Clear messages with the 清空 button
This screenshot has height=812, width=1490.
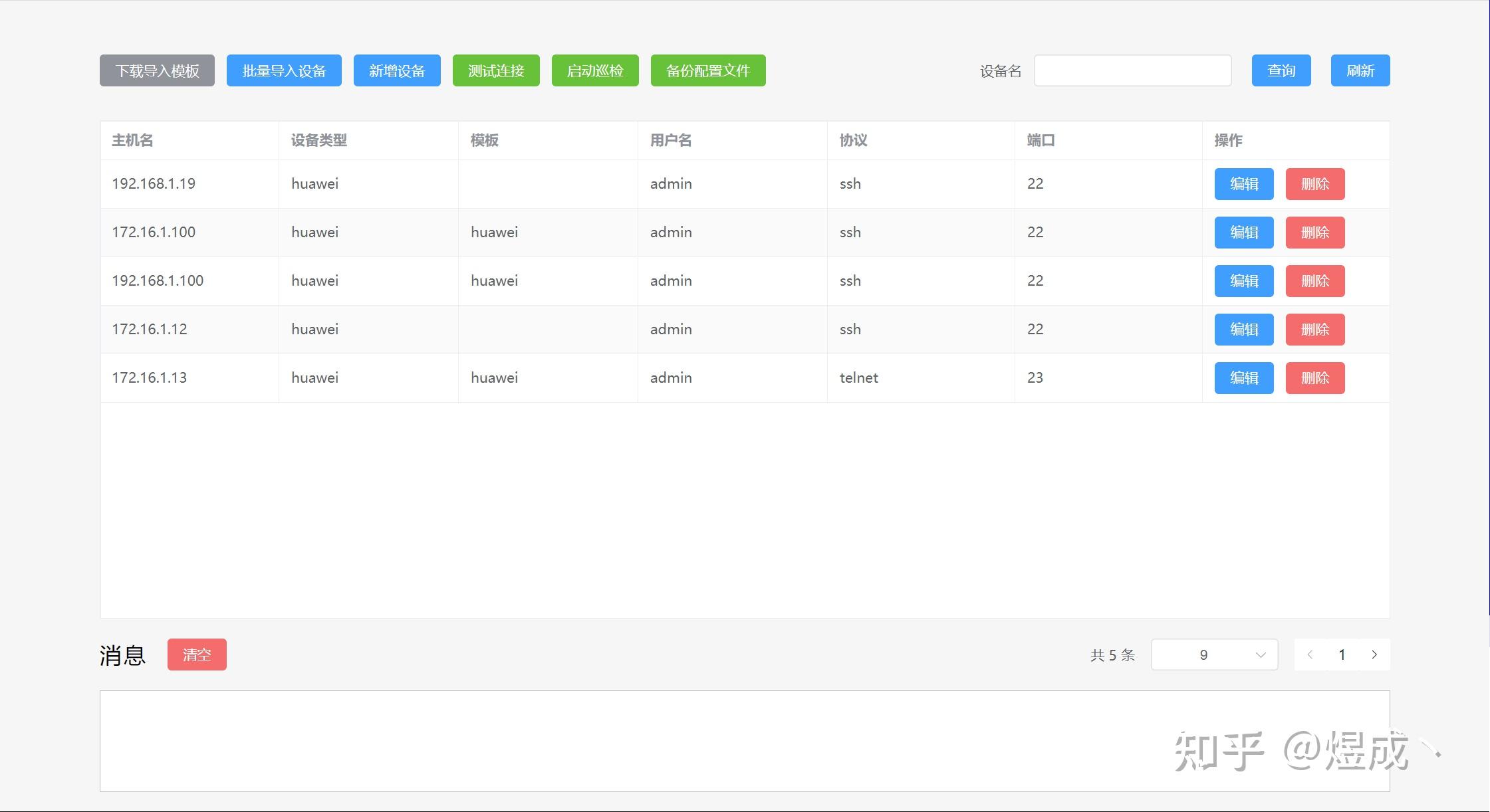pyautogui.click(x=197, y=655)
